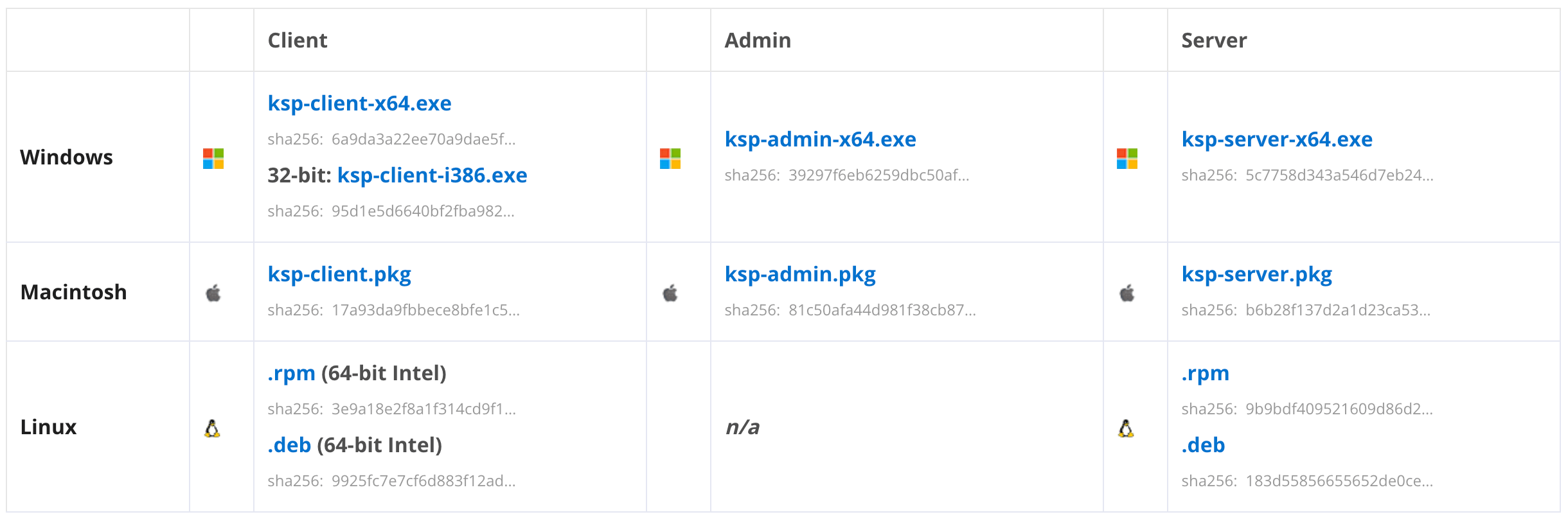Click the Apple icon next to ksp-client.pkg
1568x519 pixels.
(215, 293)
